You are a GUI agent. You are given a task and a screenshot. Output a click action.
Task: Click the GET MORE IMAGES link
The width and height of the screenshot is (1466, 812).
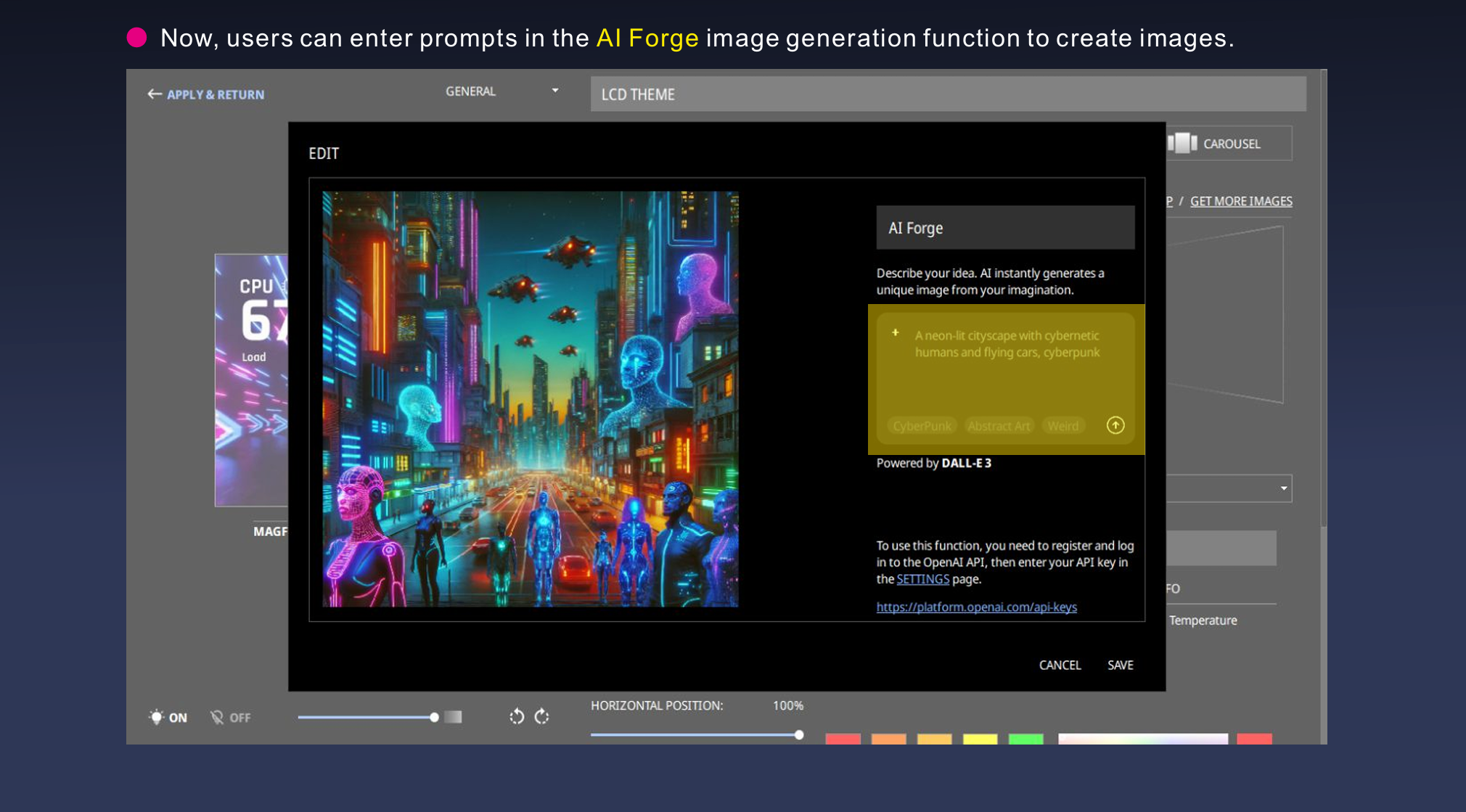[1241, 201]
